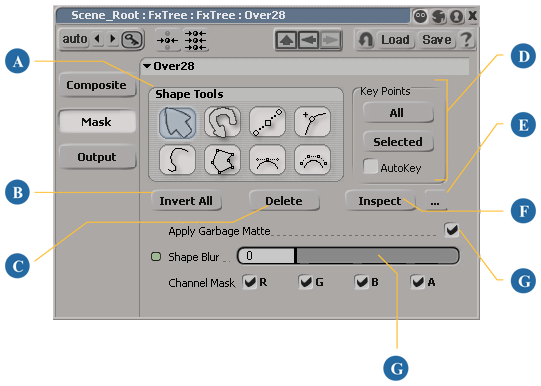This screenshot has width=541, height=386.
Task: Open the ellipsis menu next to Inspect
Action: [x=435, y=201]
